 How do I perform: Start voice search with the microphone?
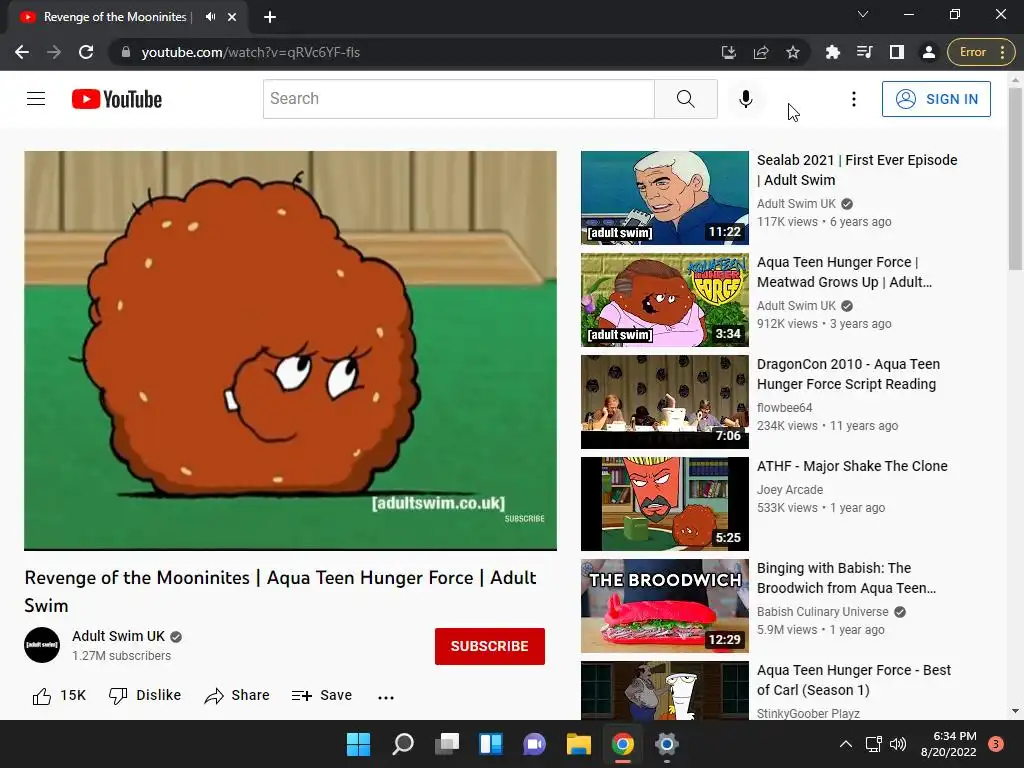745,99
